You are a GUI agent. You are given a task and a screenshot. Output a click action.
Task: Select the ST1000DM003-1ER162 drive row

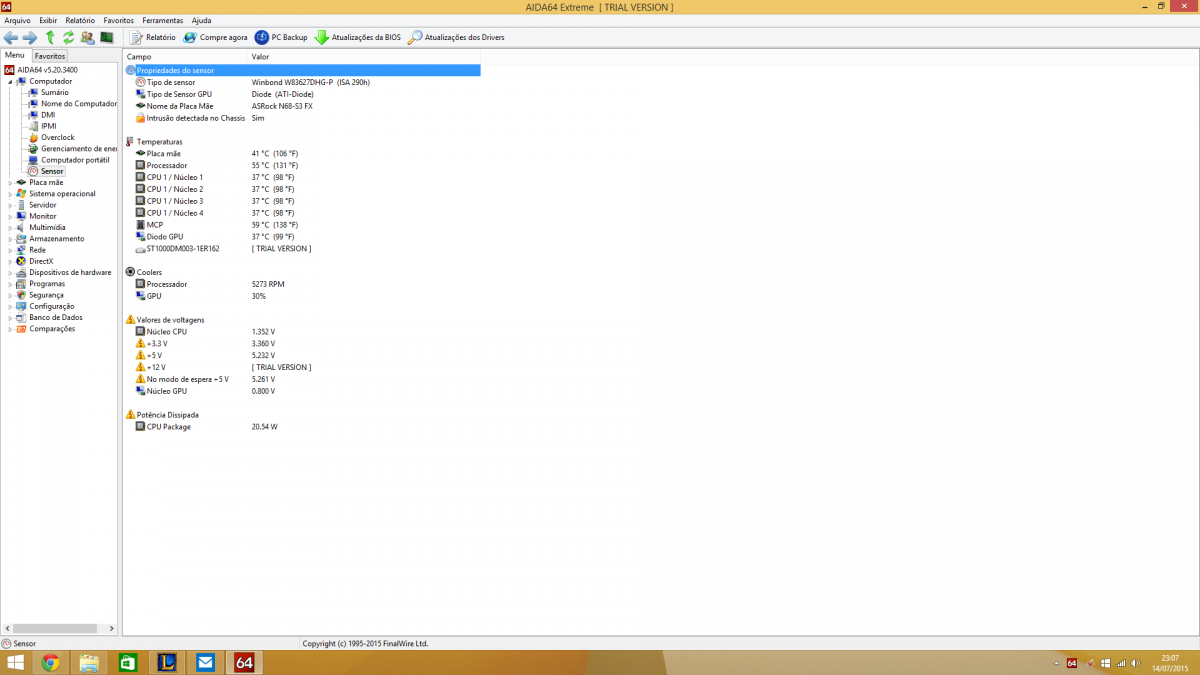tap(302, 249)
